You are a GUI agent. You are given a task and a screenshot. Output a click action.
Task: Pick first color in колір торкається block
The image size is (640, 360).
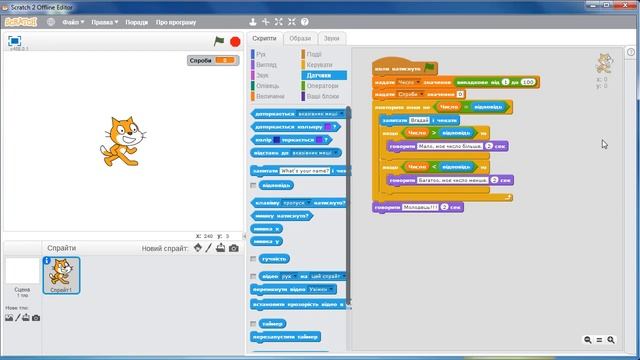click(276, 140)
